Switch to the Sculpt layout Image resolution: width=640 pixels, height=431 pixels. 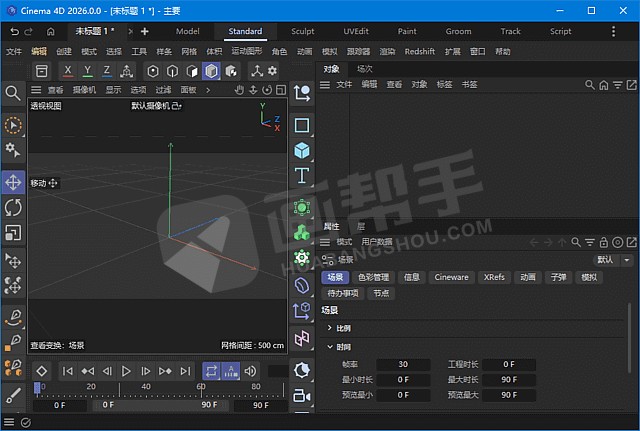pos(302,31)
